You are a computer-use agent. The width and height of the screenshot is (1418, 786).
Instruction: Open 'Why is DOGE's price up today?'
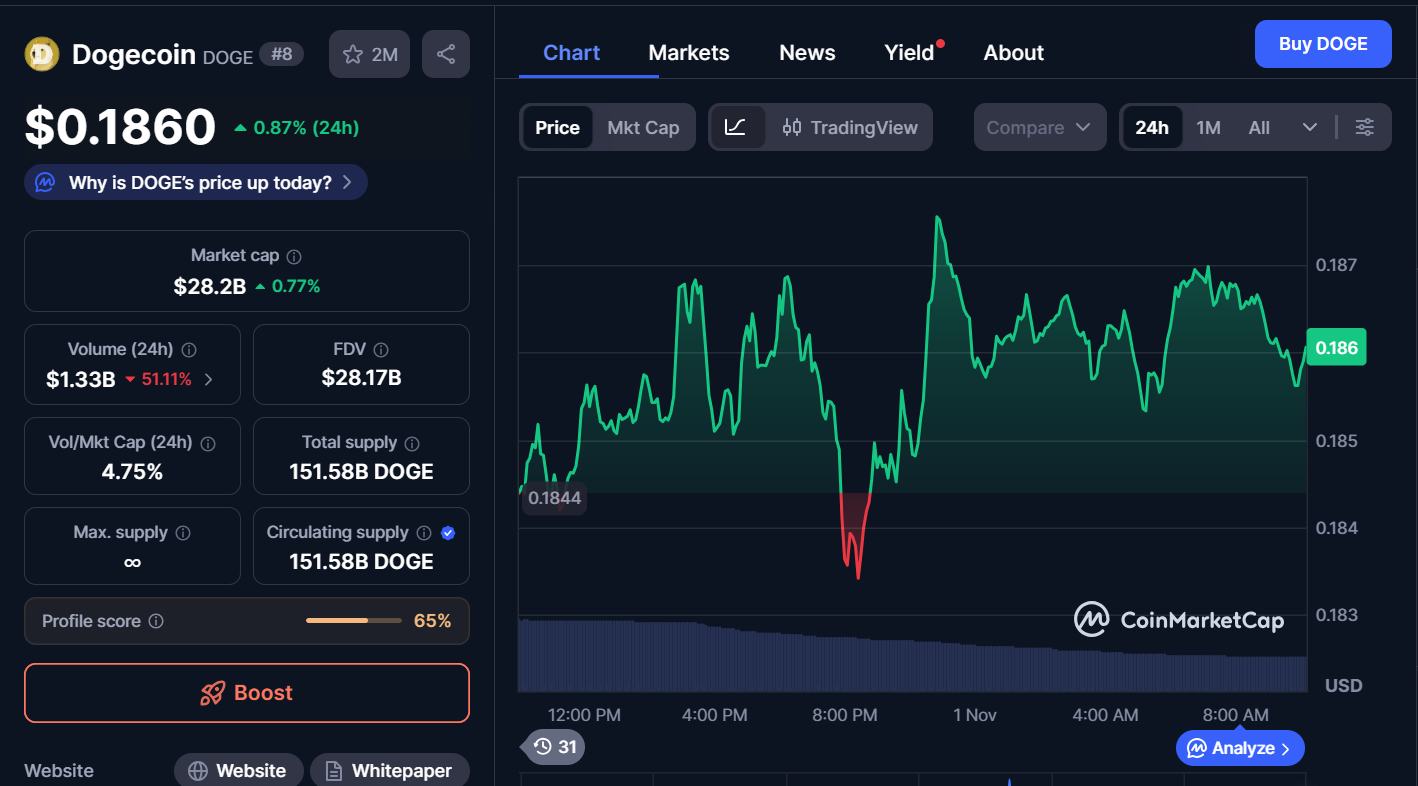click(x=197, y=182)
